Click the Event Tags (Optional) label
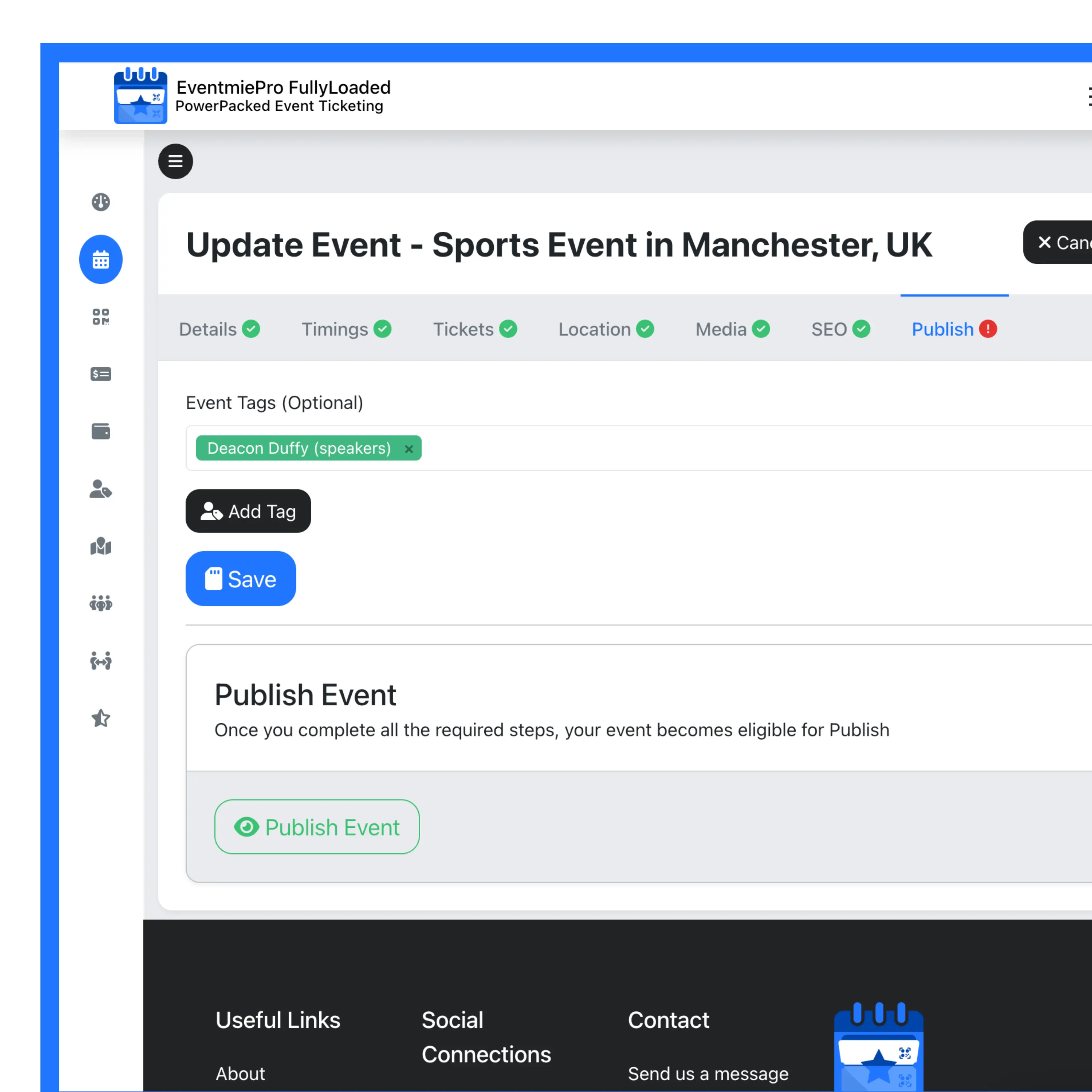This screenshot has height=1092, width=1092. point(275,403)
